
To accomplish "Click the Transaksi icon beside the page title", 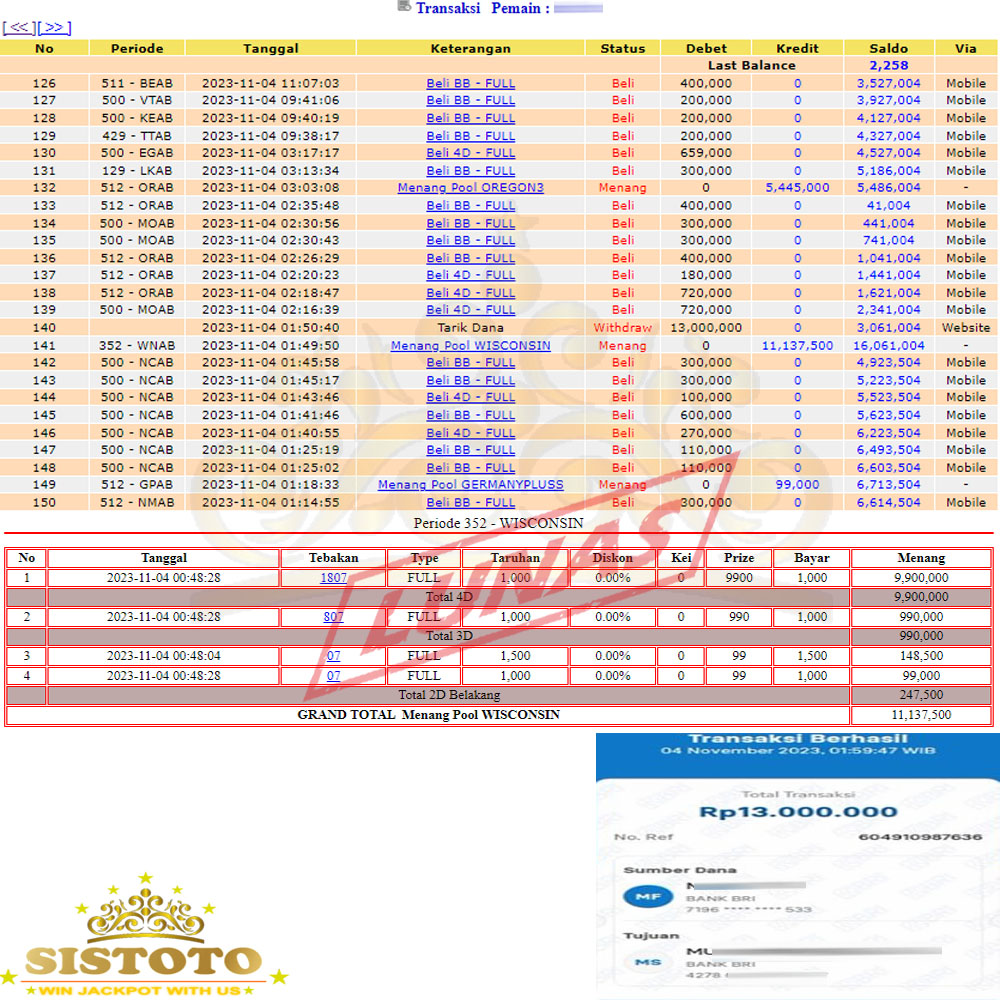I will [404, 7].
